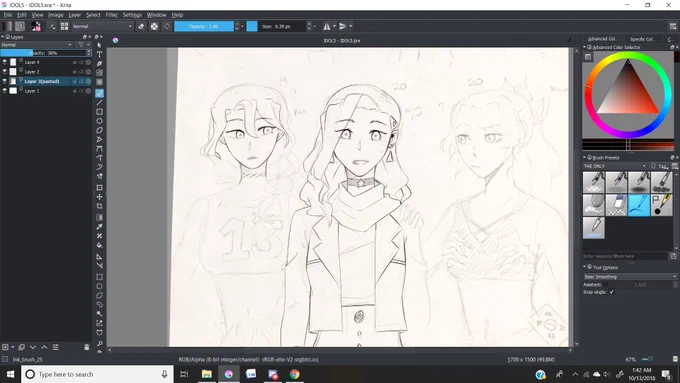Select the Bezier curve tool
This screenshot has width=680, height=383.
pos(99,148)
